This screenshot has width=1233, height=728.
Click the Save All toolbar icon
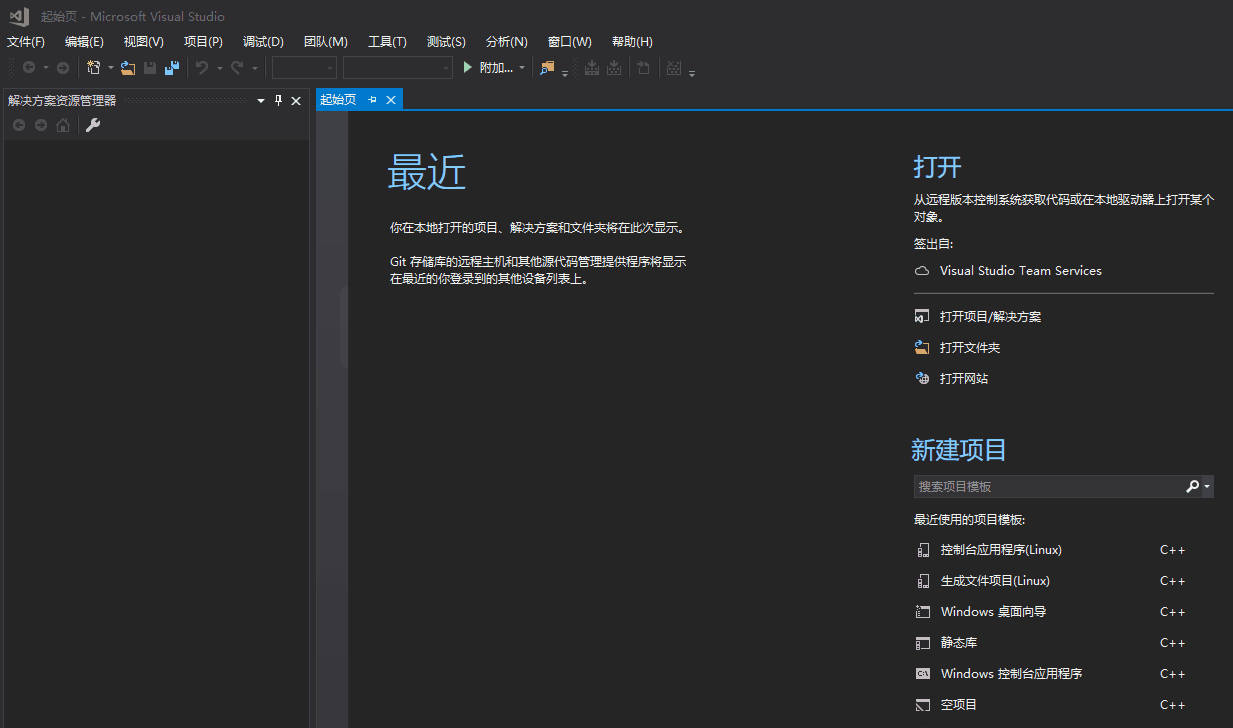pyautogui.click(x=172, y=68)
